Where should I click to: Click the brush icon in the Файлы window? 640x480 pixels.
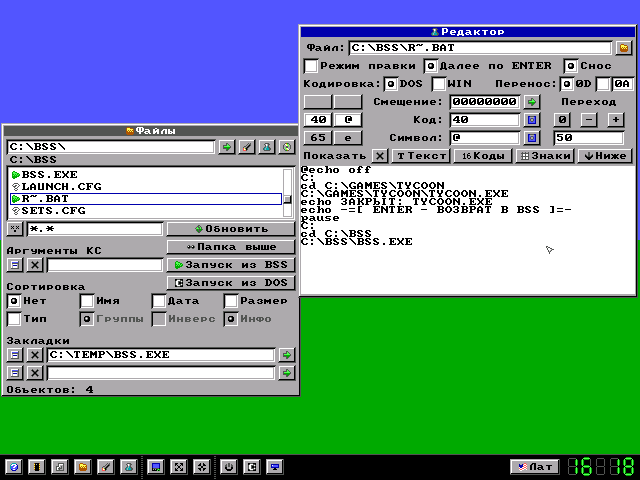pos(247,147)
